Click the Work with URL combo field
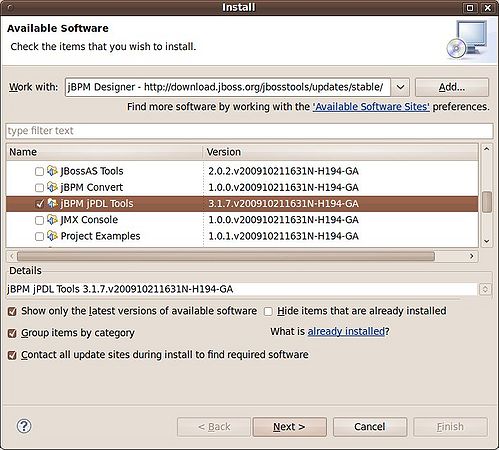499x450 pixels. pos(227,87)
